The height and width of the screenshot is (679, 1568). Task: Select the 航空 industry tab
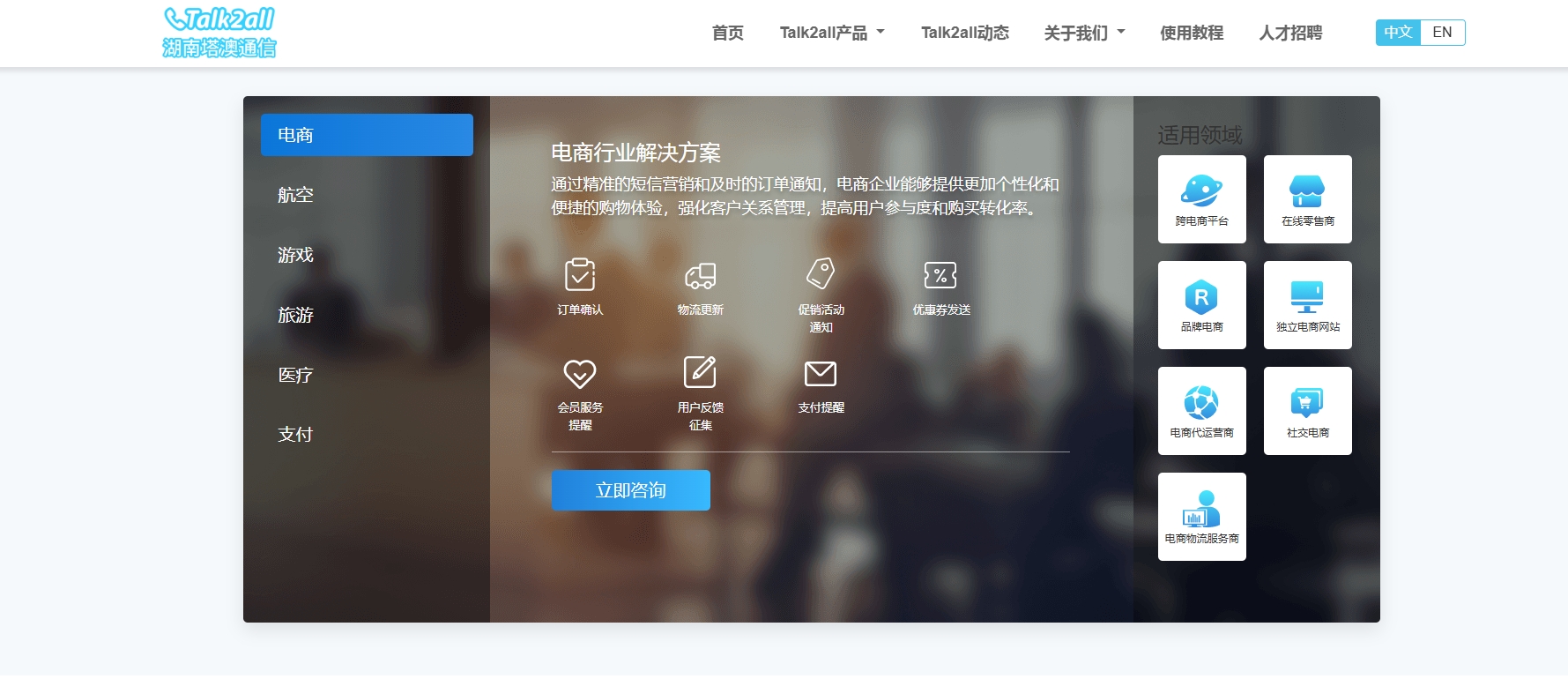pos(296,195)
